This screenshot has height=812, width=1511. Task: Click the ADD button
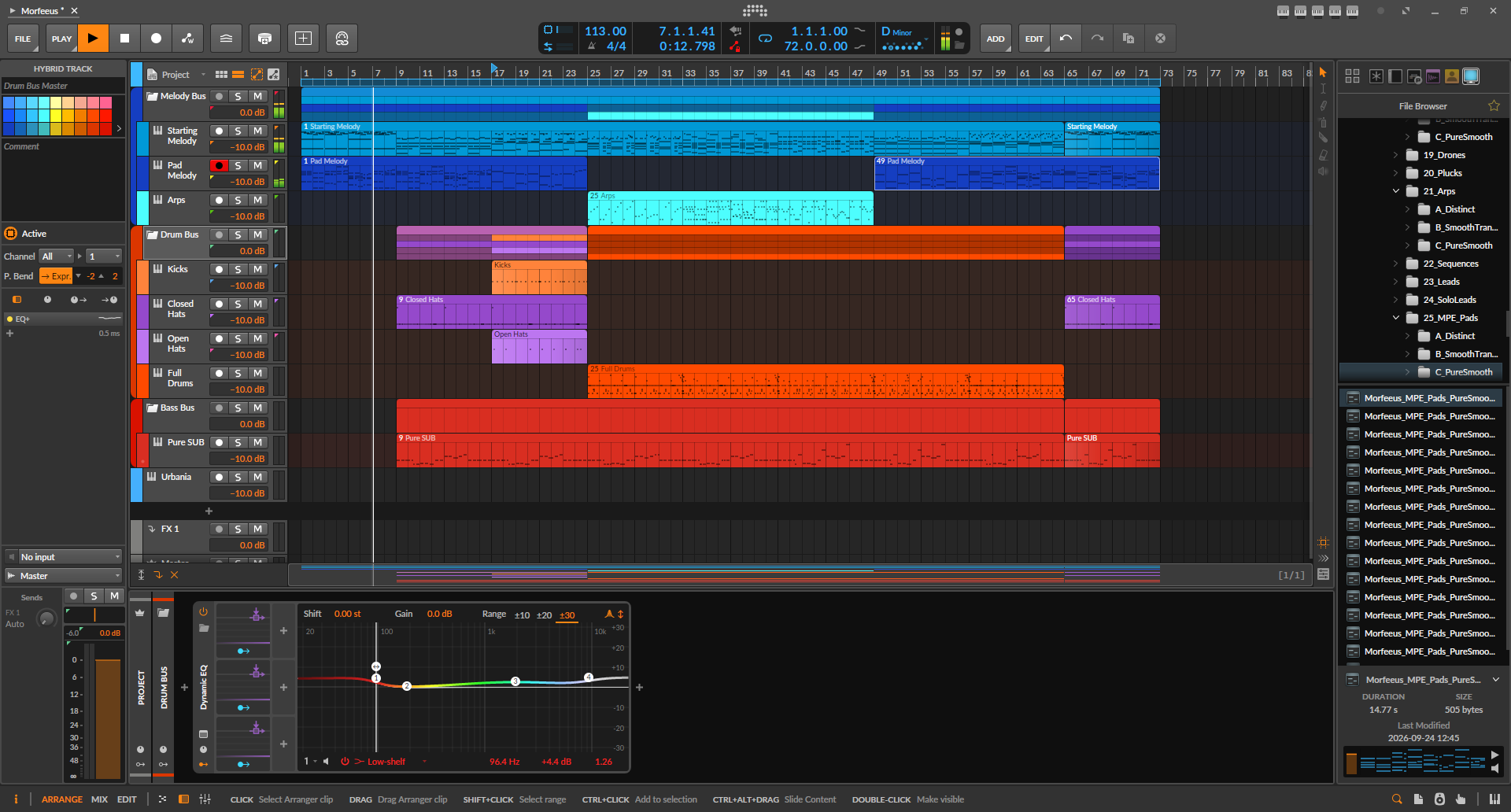pos(996,38)
